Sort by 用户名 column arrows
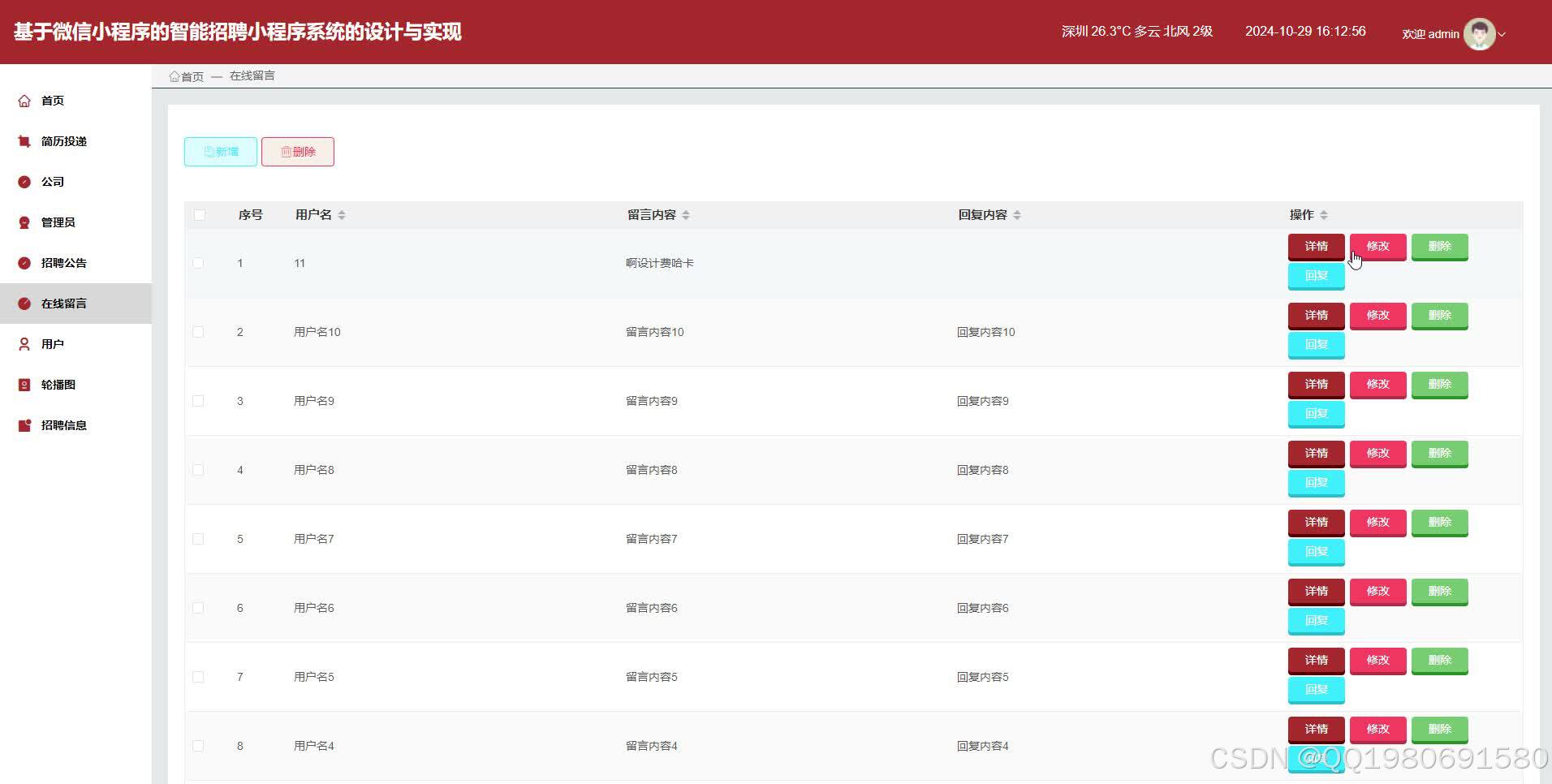Screen dimensions: 1552x784 tap(342, 215)
